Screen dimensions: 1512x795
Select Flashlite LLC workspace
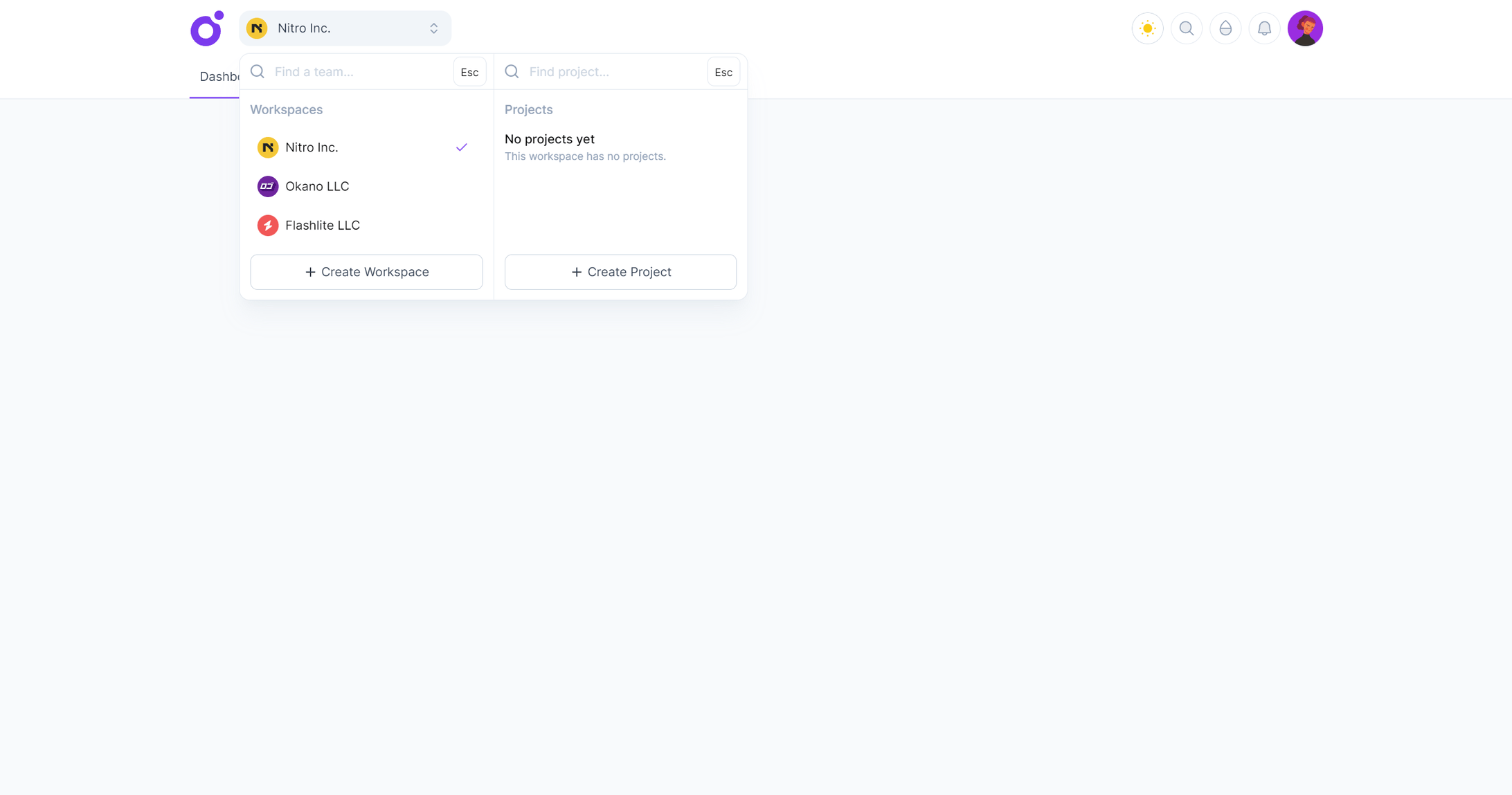(x=322, y=225)
